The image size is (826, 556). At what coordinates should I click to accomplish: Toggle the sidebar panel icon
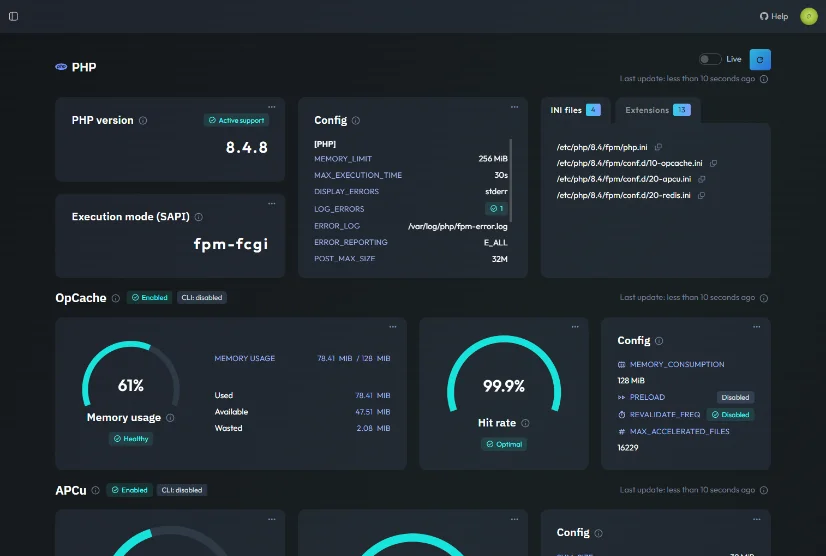(14, 16)
